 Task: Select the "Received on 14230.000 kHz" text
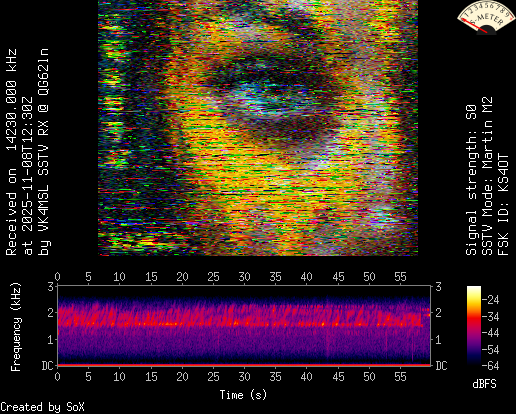pyautogui.click(x=11, y=152)
